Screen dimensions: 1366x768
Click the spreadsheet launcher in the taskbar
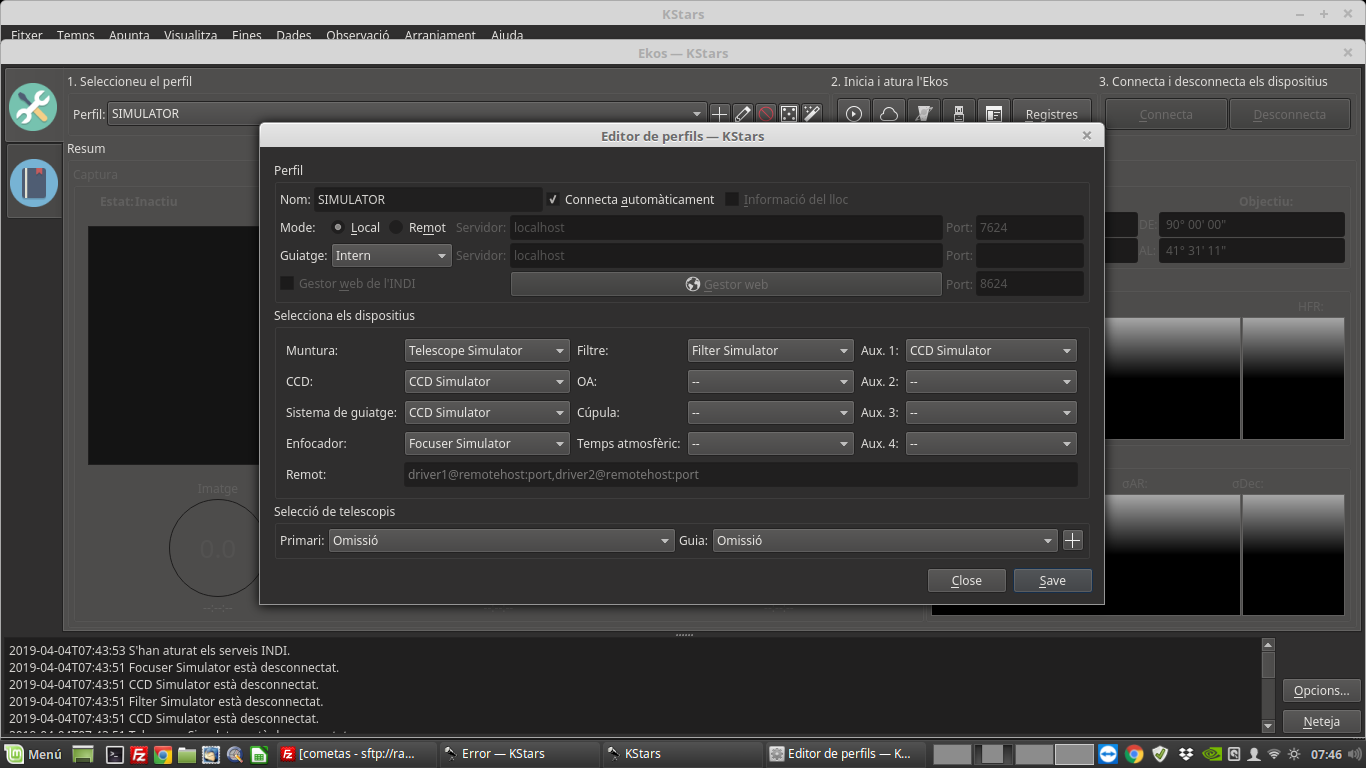pyautogui.click(x=258, y=755)
